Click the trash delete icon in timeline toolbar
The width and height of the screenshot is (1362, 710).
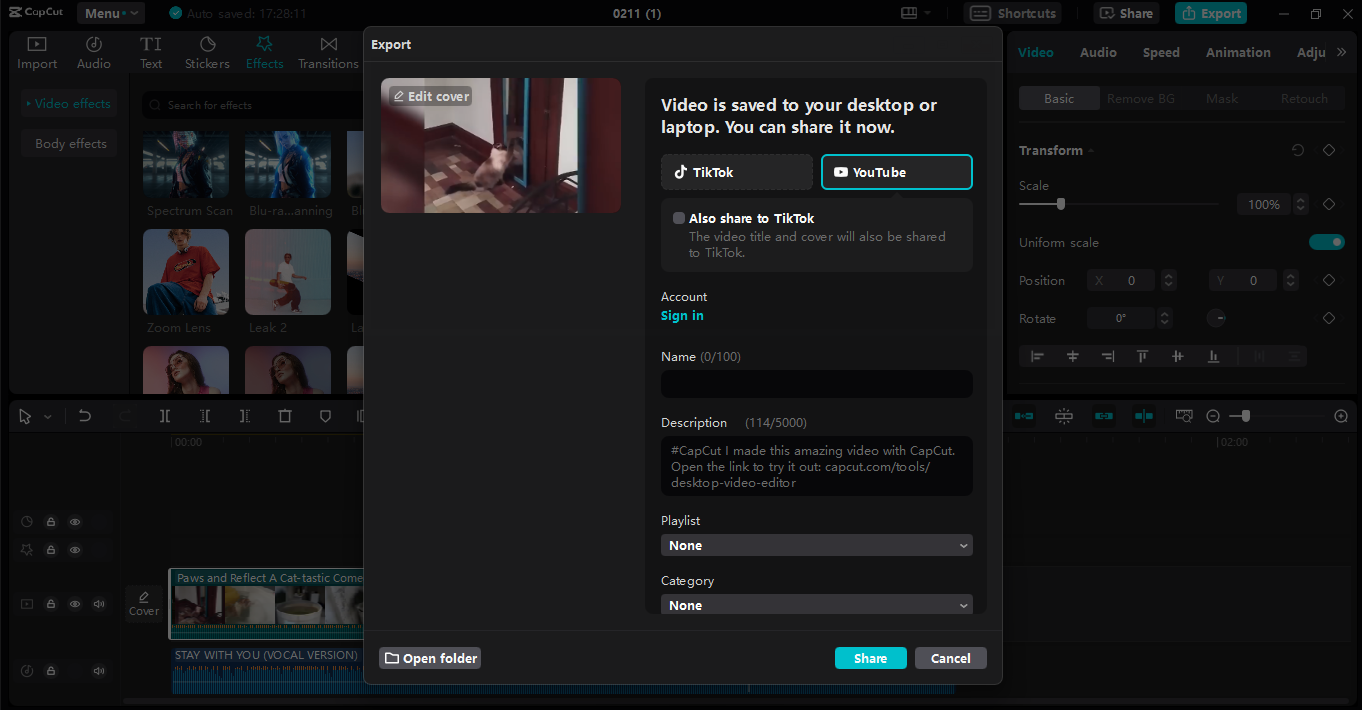click(x=285, y=416)
